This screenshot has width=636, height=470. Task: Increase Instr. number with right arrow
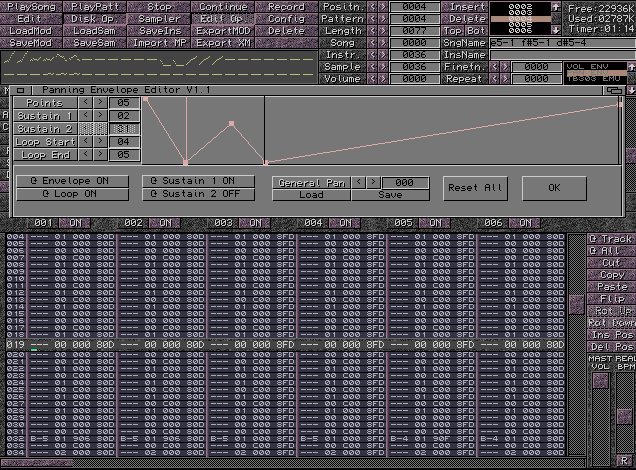pyautogui.click(x=382, y=55)
